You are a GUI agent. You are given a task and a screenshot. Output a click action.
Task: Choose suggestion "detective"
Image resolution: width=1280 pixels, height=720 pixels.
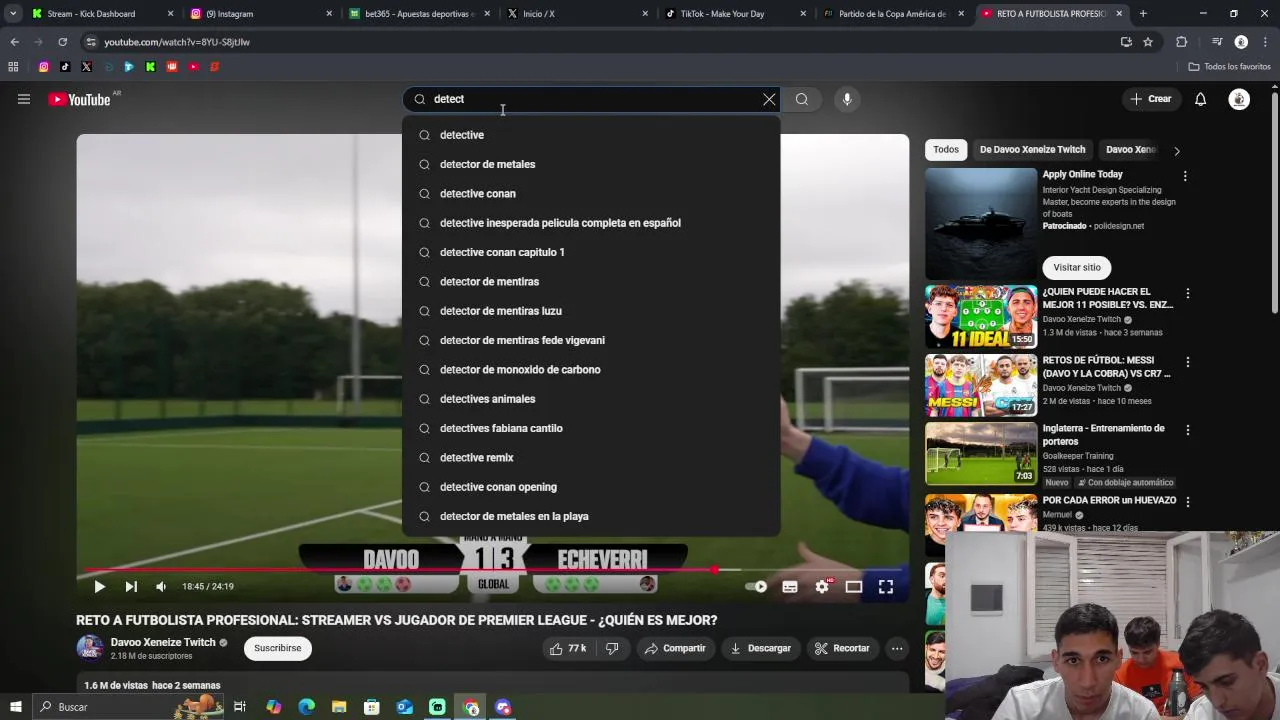coord(591,135)
